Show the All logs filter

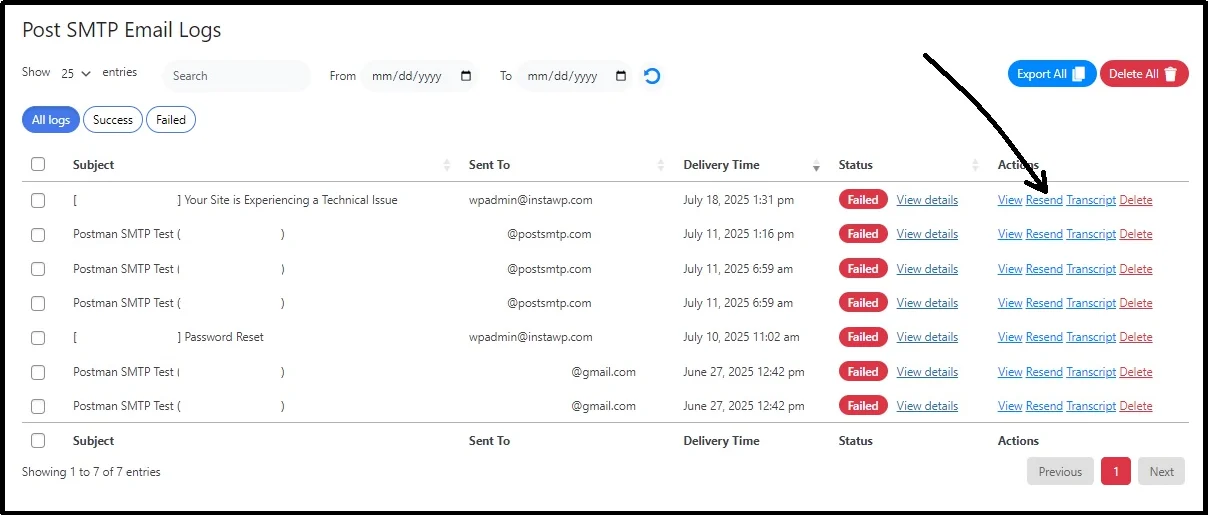tap(51, 120)
